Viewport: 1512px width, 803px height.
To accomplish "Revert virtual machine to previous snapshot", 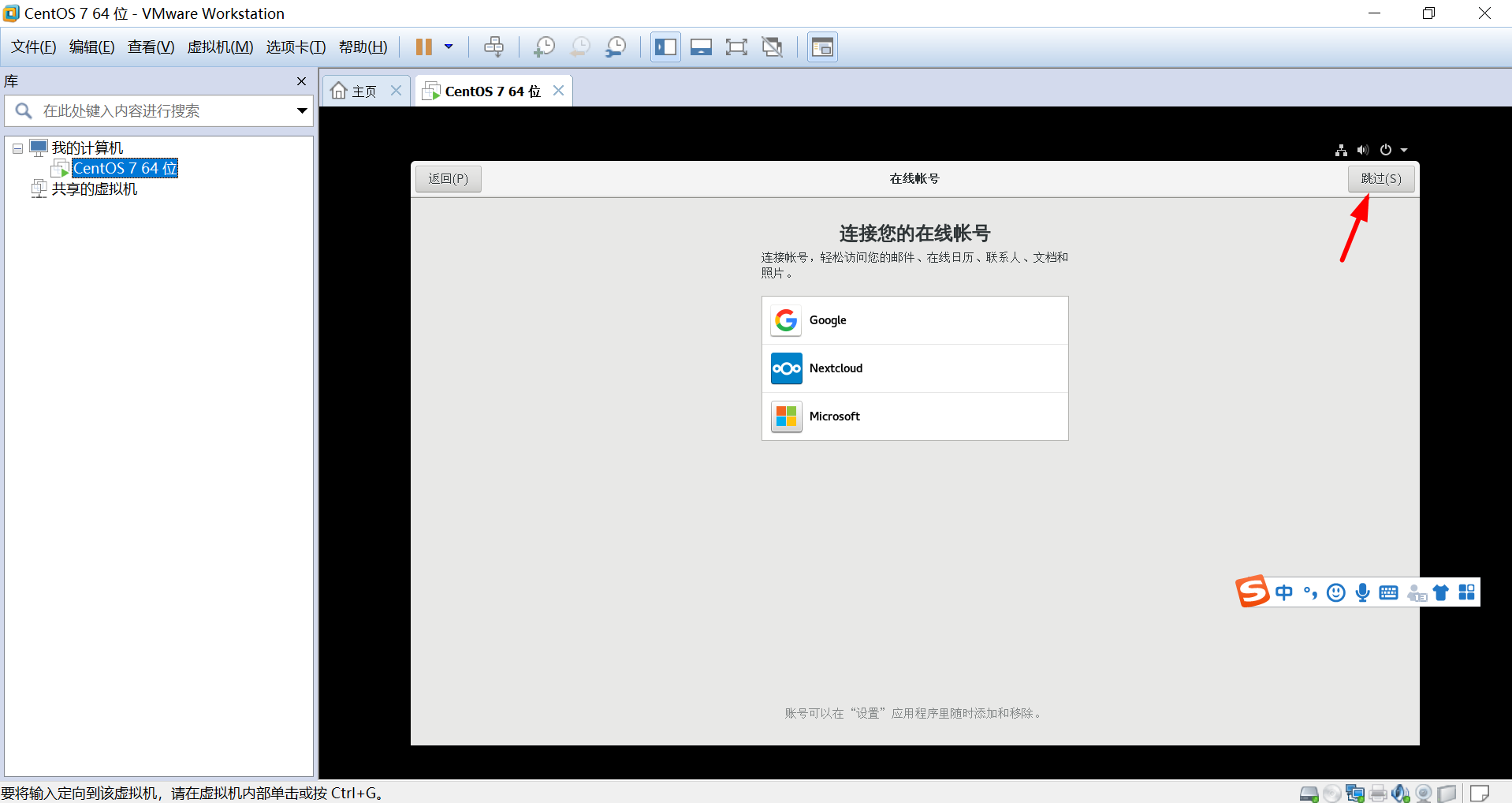I will [580, 47].
